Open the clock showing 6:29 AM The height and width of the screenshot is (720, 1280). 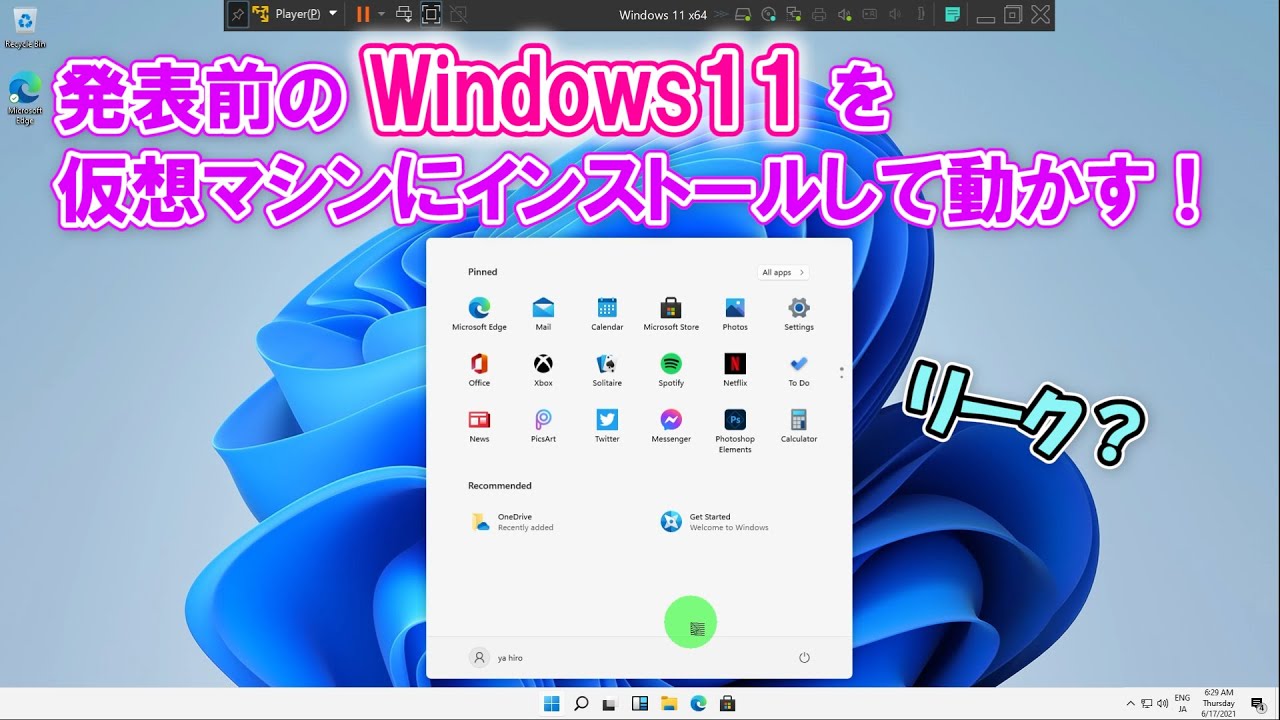1219,703
